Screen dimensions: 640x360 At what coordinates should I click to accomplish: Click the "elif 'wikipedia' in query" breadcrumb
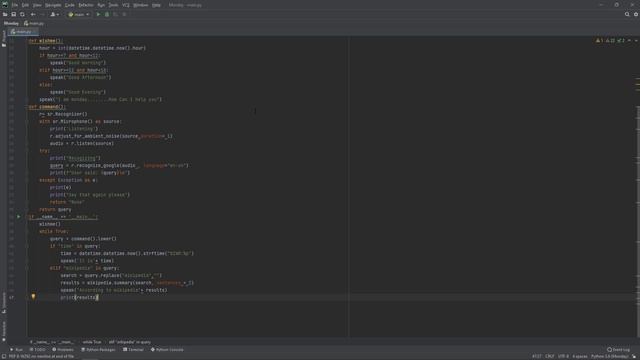[x=130, y=342]
